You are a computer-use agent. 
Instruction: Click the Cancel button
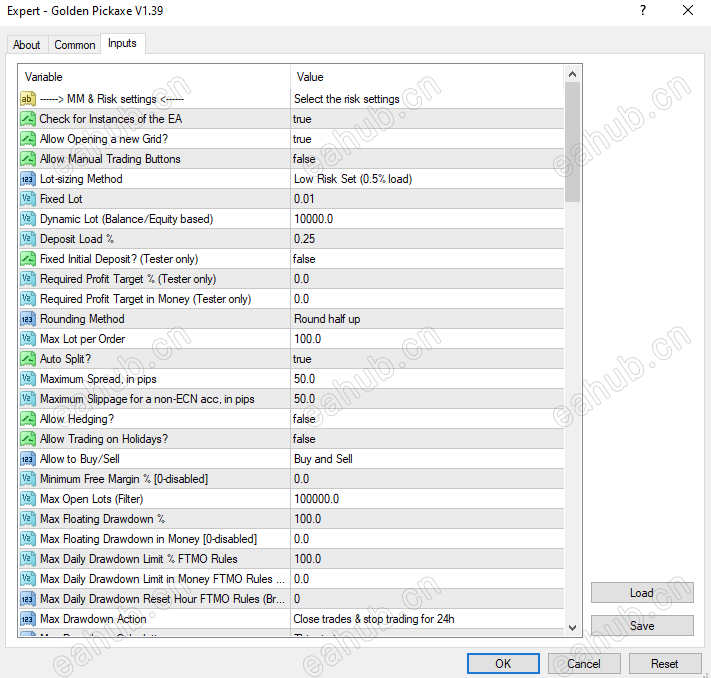(x=584, y=663)
